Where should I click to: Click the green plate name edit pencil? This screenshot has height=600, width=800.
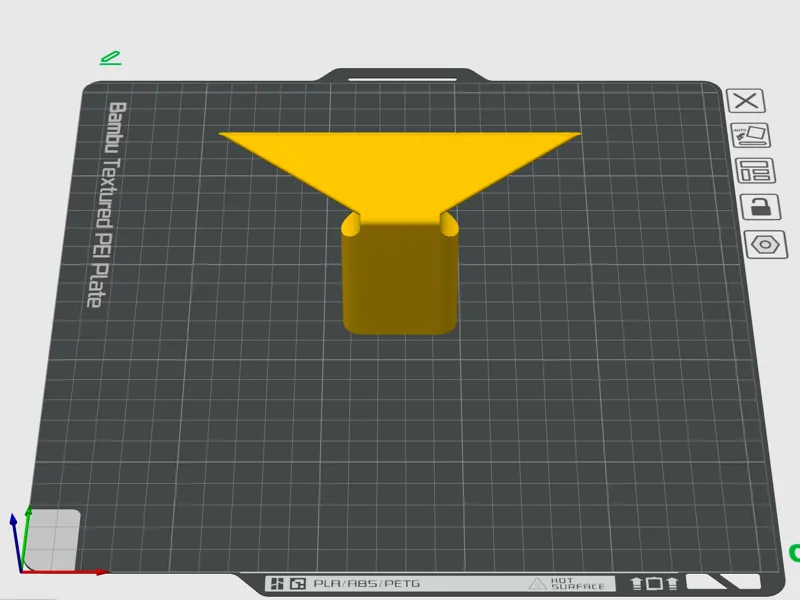click(111, 58)
